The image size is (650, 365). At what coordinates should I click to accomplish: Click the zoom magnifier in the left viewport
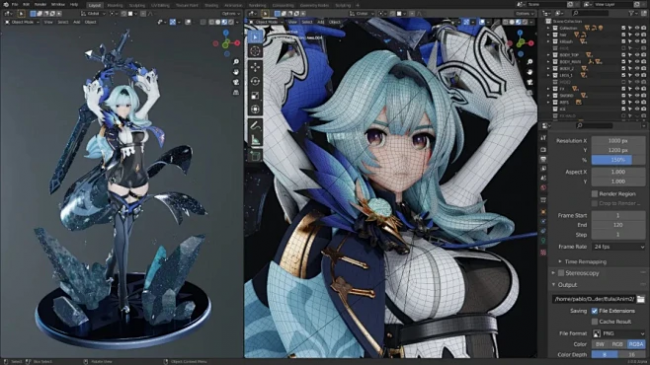(x=236, y=62)
